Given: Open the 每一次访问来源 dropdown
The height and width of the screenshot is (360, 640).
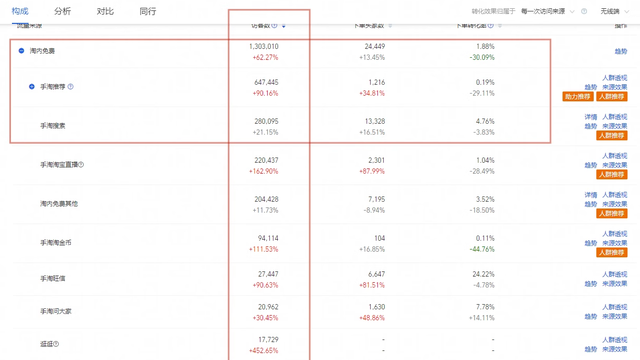Looking at the screenshot, I should pyautogui.click(x=547, y=11).
